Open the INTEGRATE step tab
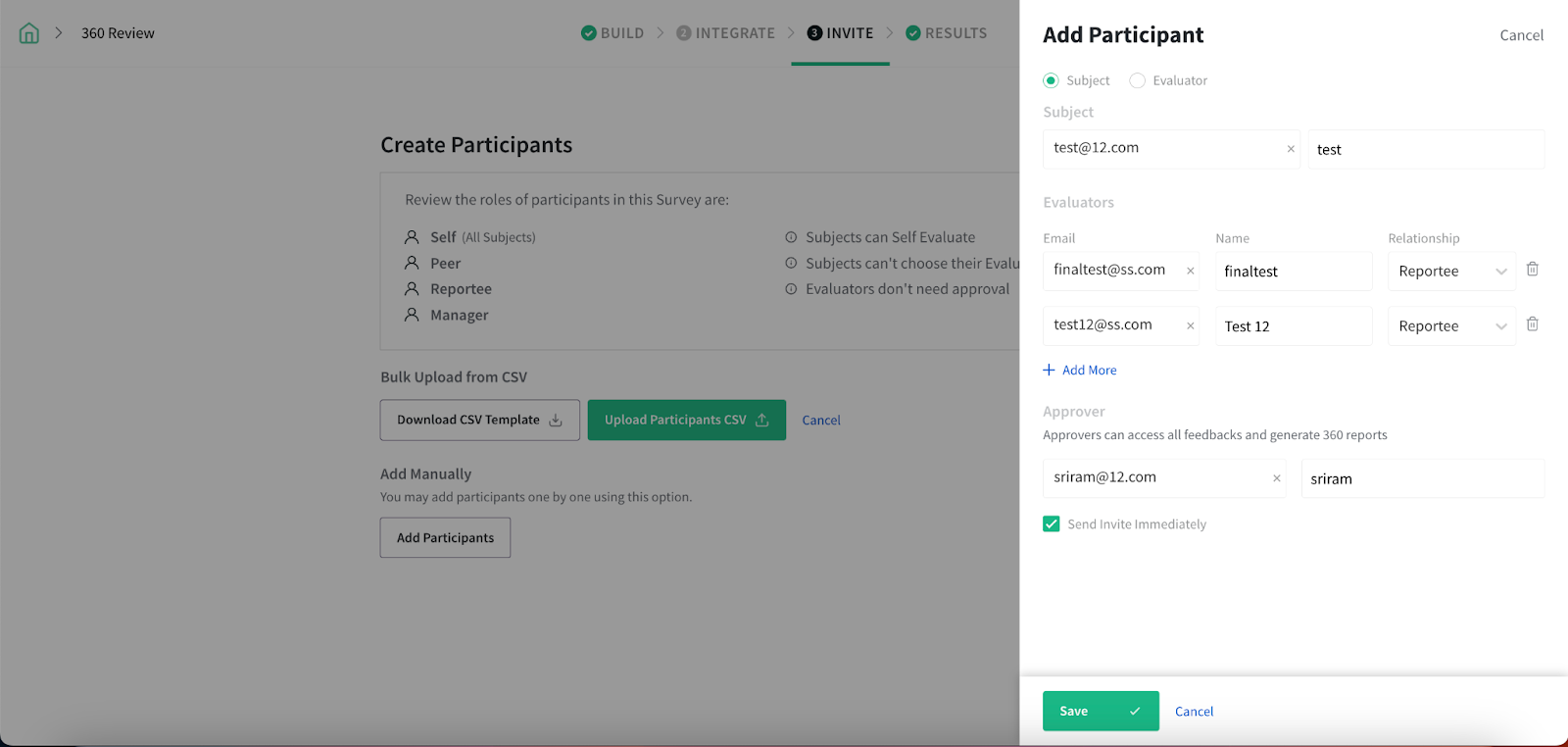 pos(726,33)
